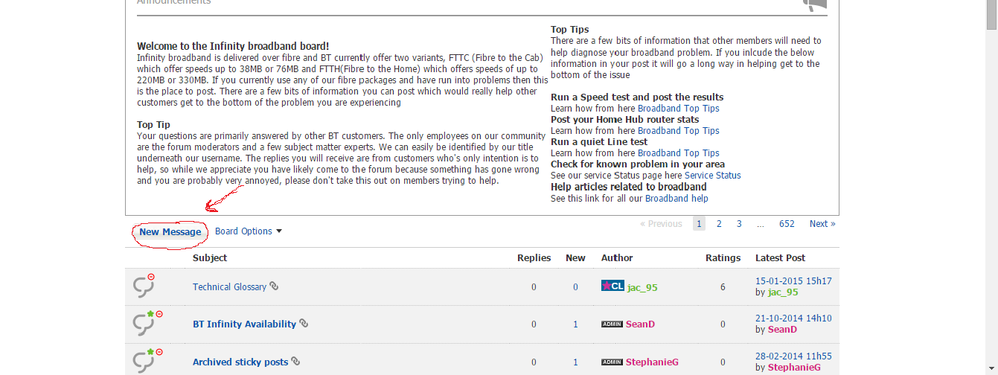Open author SeanD profile in Author column
Viewport: 998px width, 375px height.
(x=640, y=324)
